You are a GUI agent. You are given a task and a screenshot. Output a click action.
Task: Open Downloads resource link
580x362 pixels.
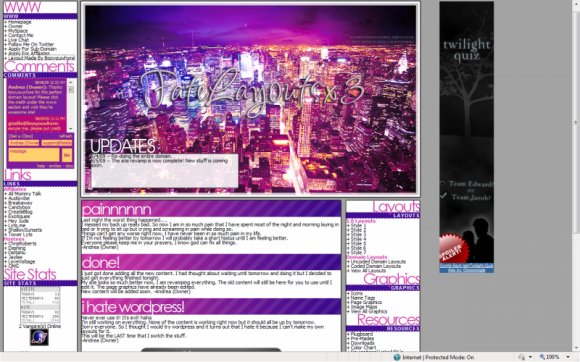(362, 343)
